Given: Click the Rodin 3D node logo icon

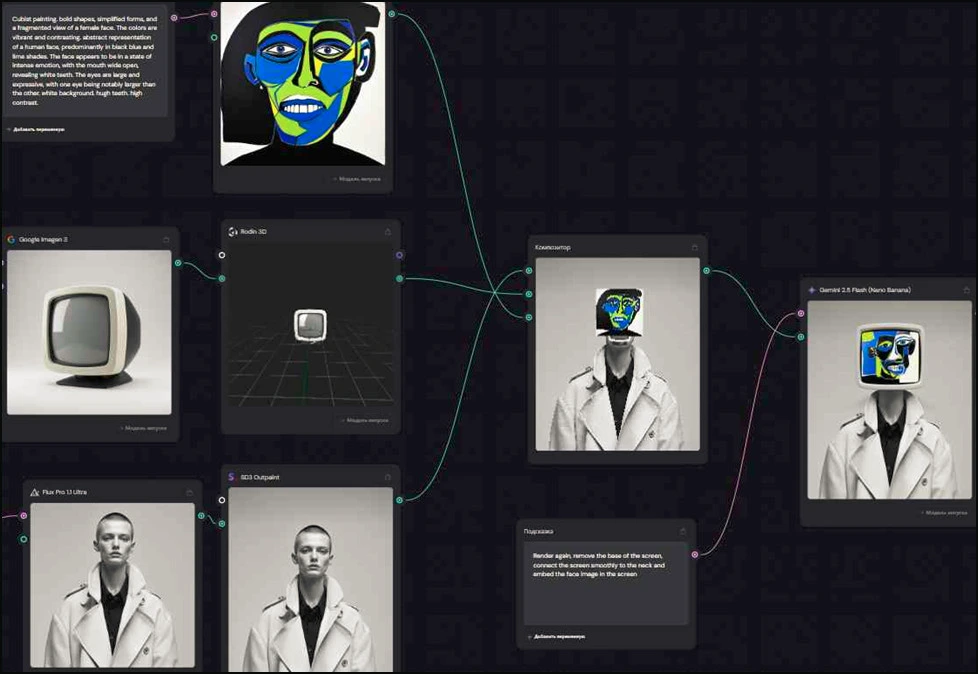Looking at the screenshot, I should [232, 232].
